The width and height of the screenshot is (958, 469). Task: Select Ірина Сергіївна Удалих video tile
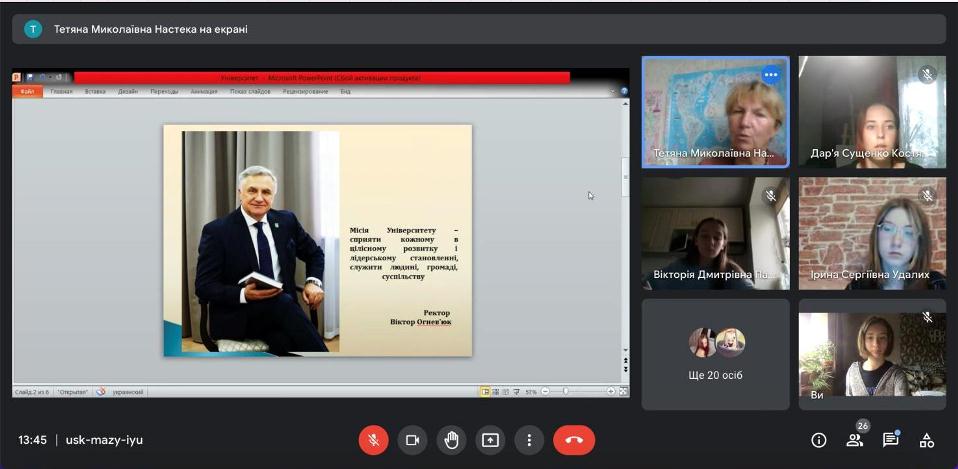click(x=872, y=233)
